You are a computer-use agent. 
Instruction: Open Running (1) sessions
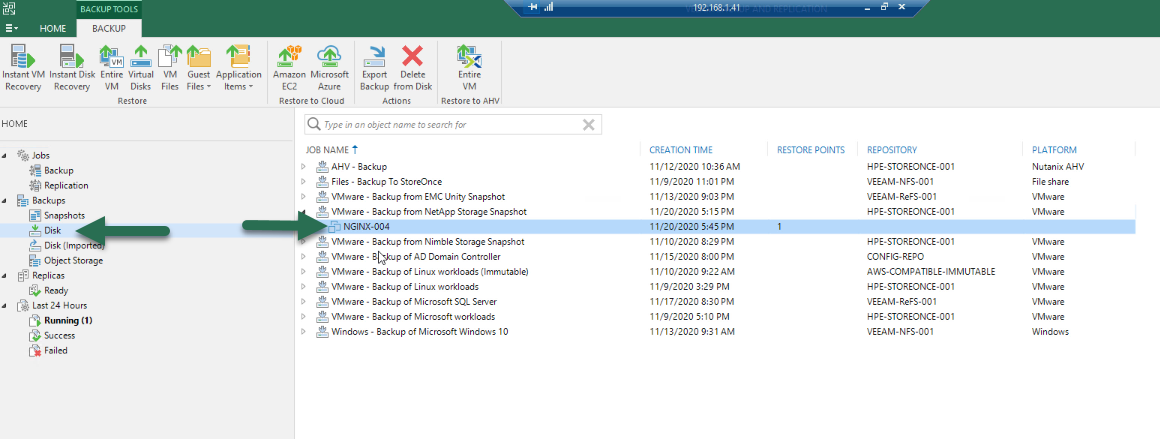(68, 321)
